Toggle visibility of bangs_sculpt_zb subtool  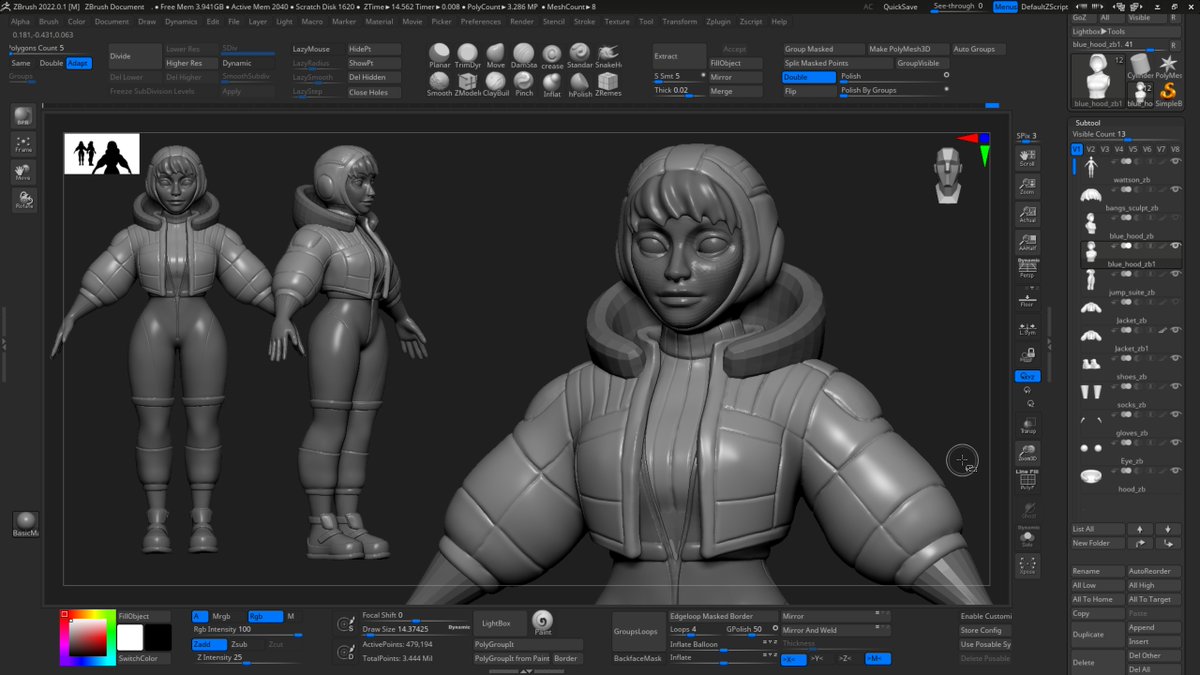[x=1176, y=189]
